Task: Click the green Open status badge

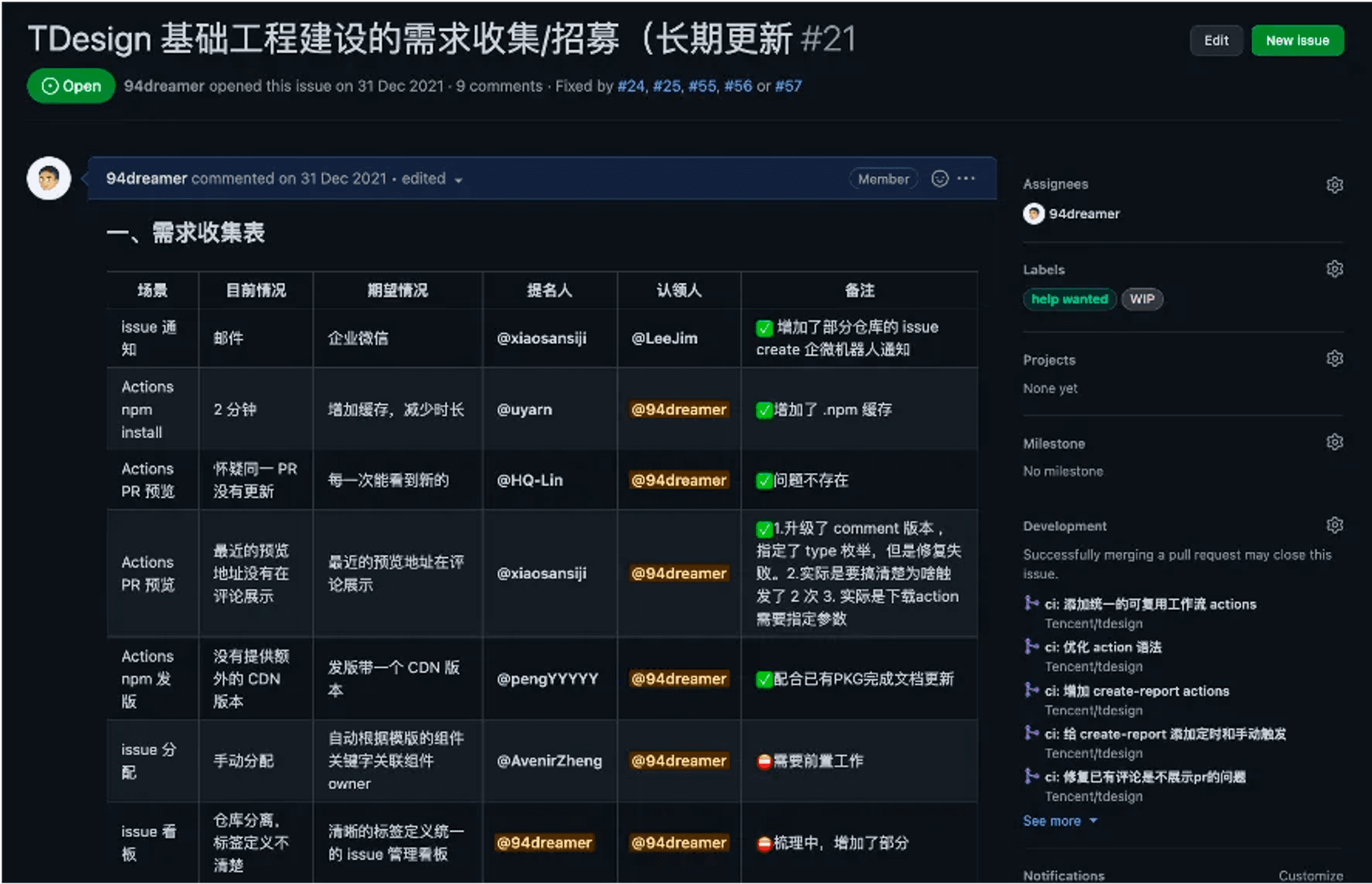Action: click(71, 86)
